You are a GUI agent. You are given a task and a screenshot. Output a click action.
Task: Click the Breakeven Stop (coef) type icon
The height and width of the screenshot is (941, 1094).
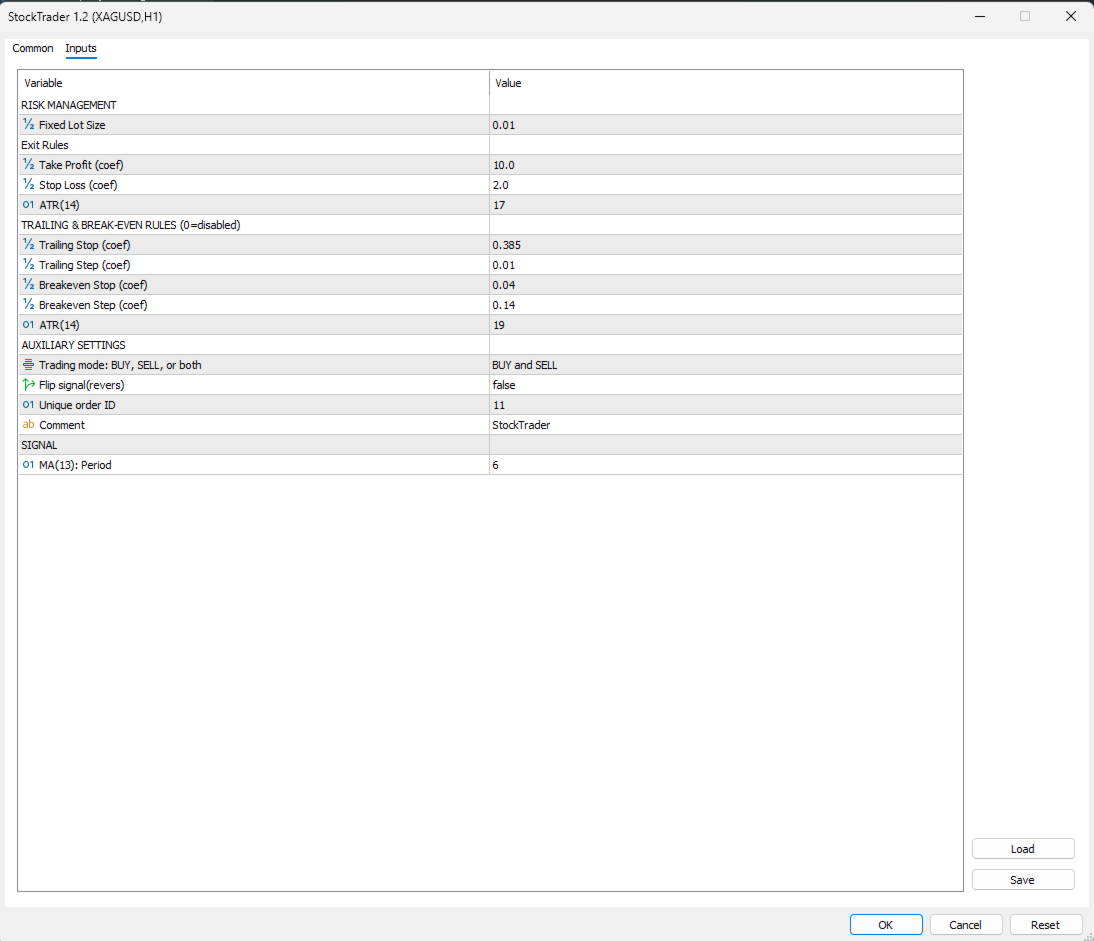29,285
